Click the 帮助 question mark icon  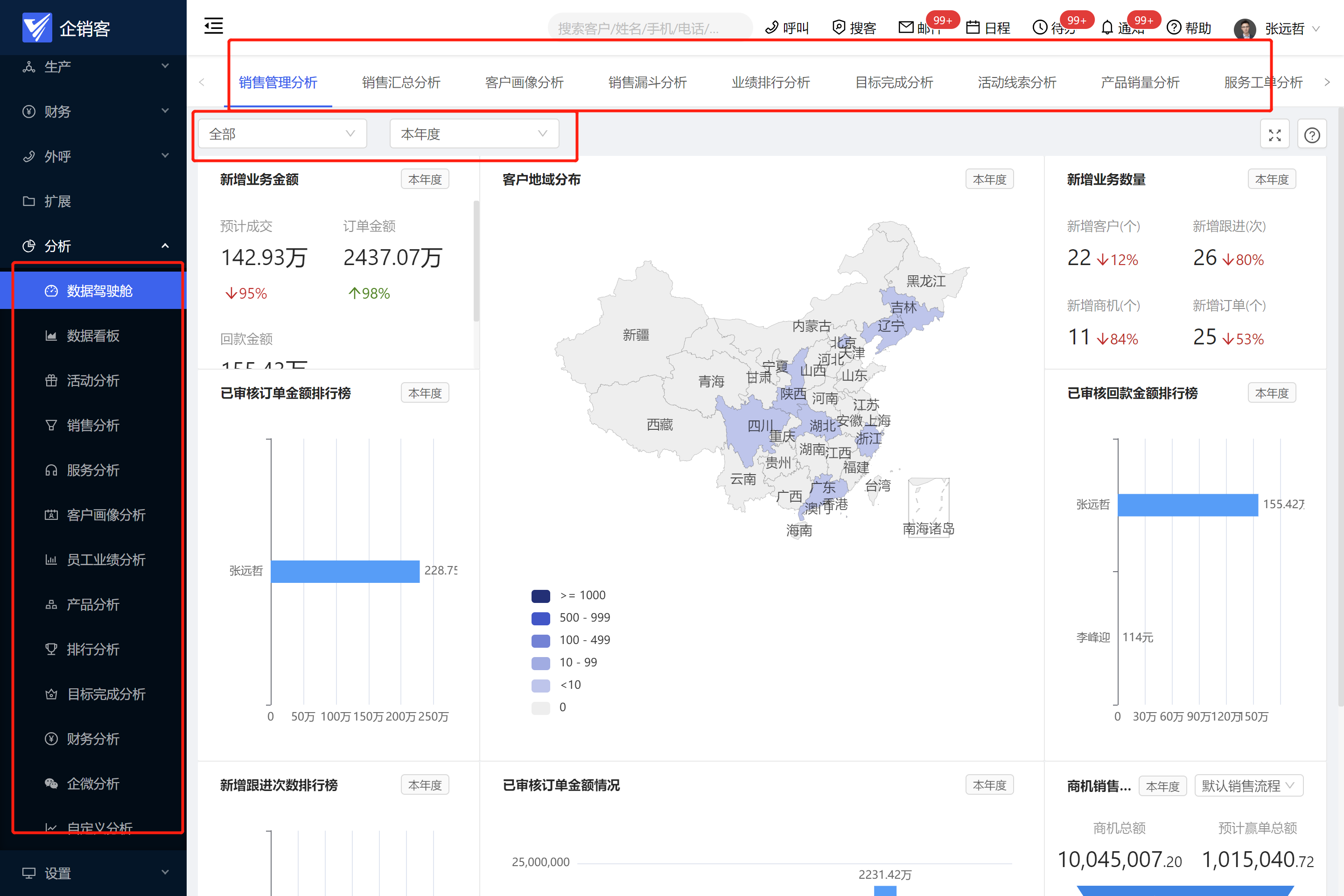(x=1174, y=27)
